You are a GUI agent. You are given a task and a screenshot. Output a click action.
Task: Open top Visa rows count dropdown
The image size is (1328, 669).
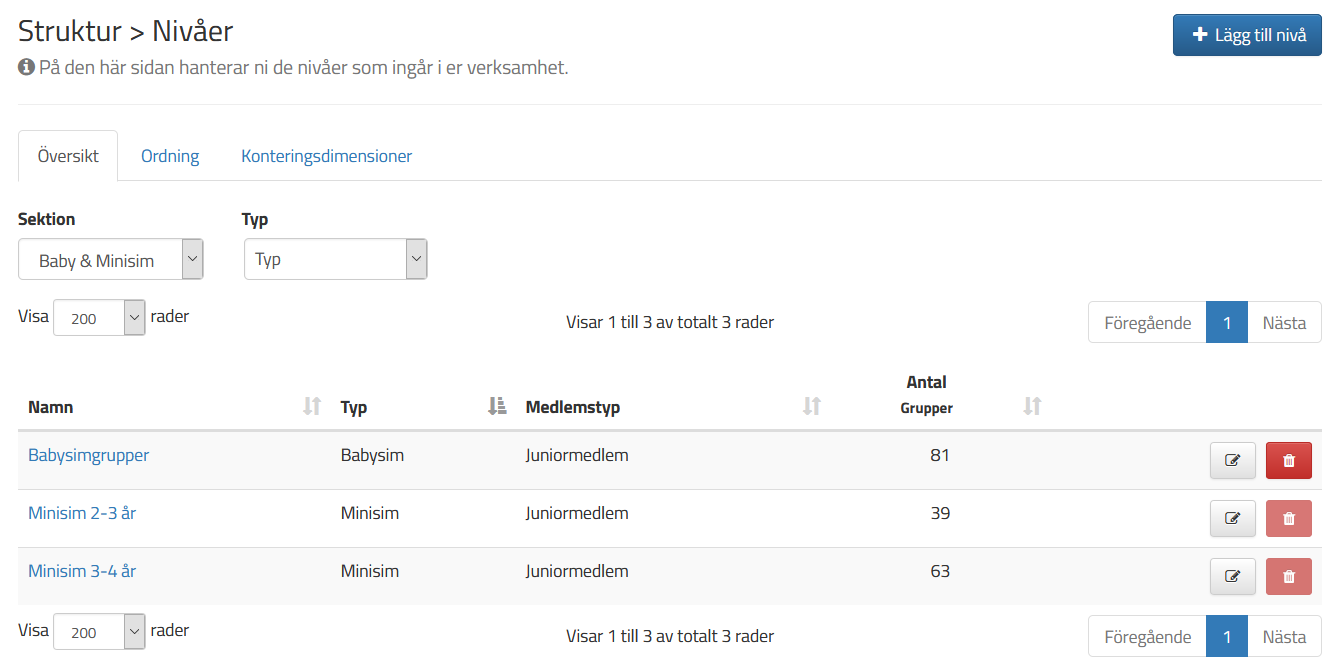tap(99, 318)
